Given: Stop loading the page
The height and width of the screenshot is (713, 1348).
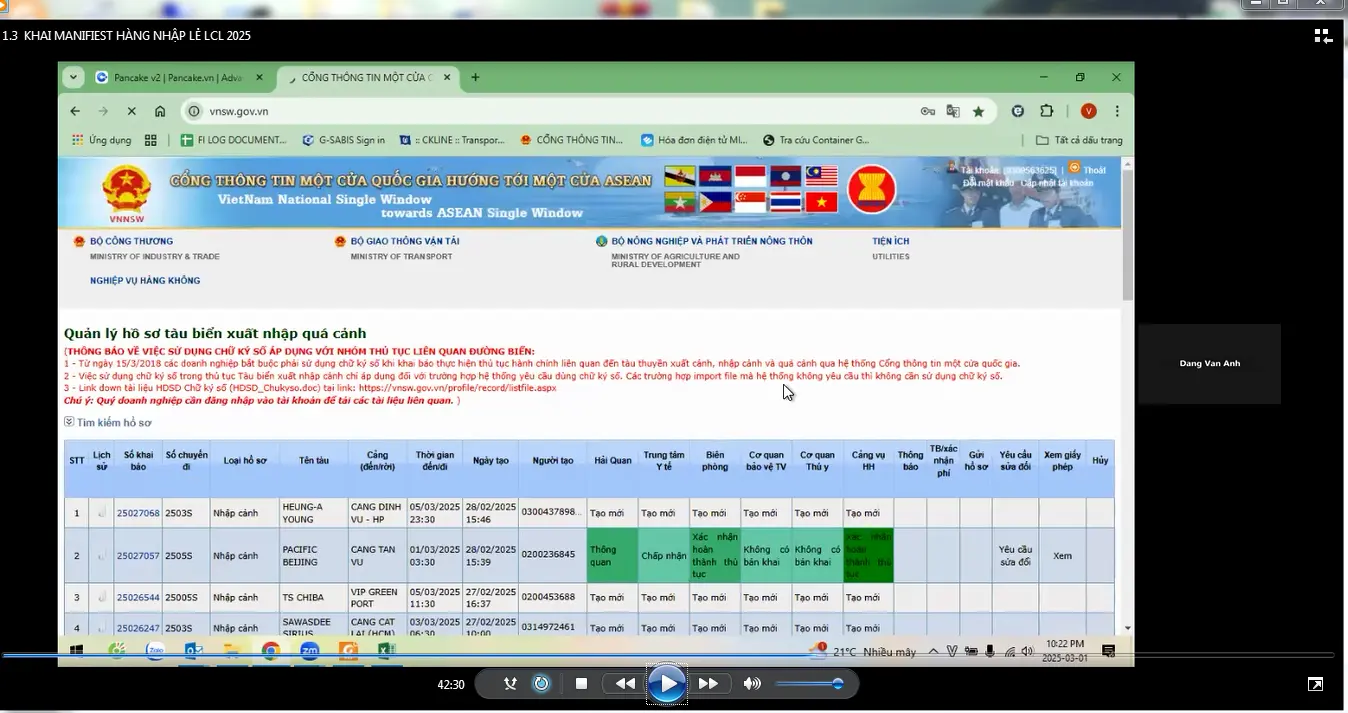Looking at the screenshot, I should [131, 111].
